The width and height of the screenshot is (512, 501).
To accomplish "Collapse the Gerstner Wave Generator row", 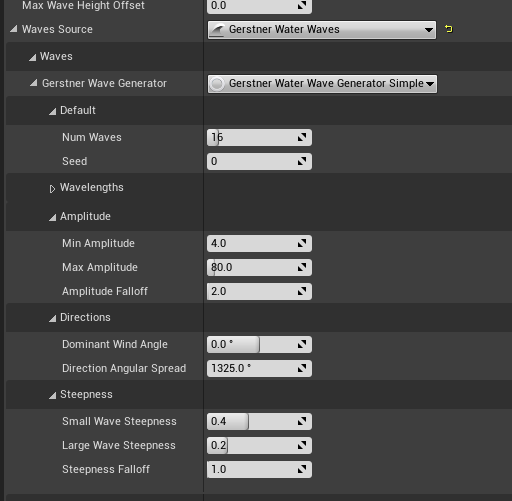I will coord(33,83).
